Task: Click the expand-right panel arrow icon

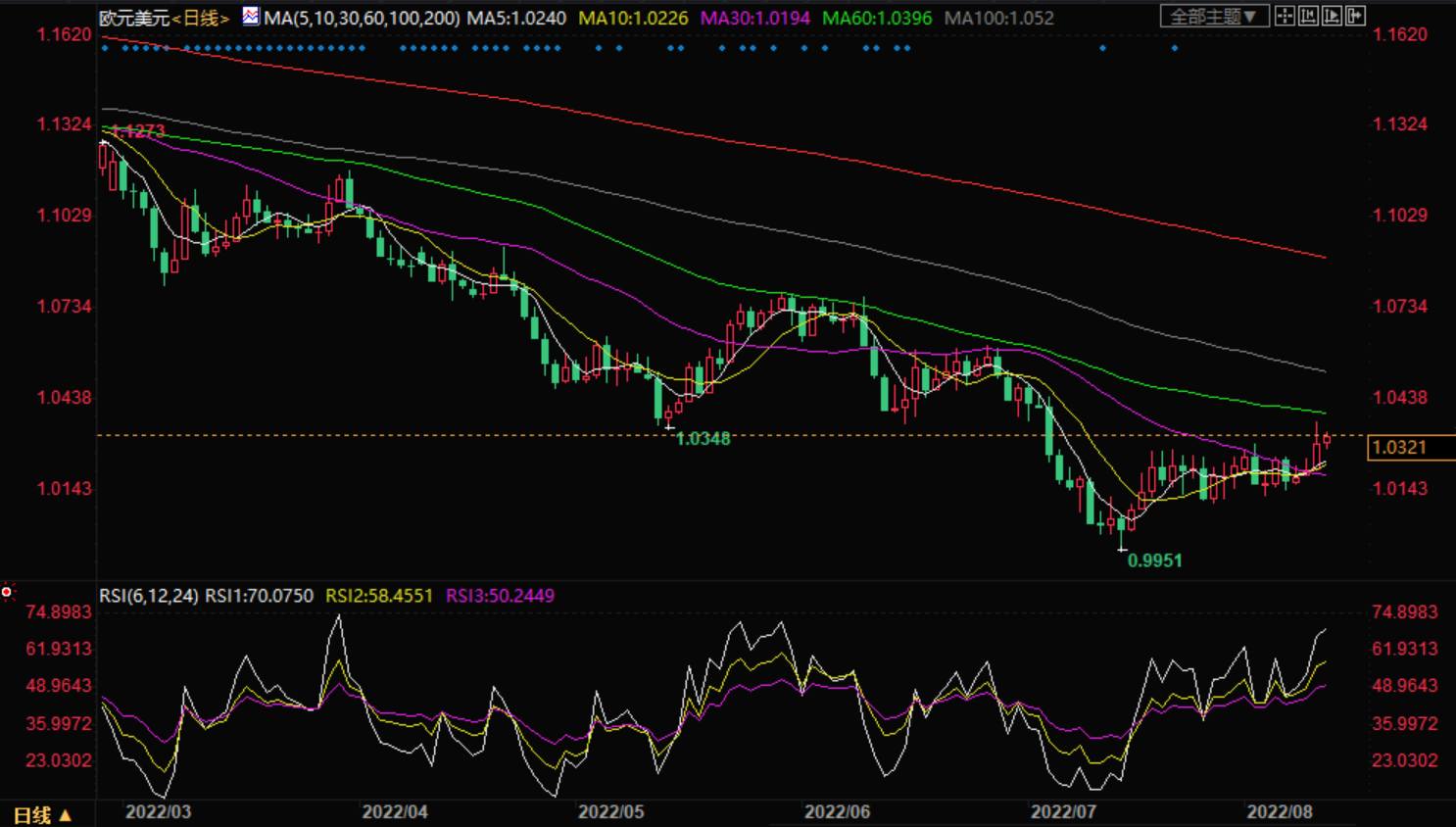Action: [x=1355, y=16]
